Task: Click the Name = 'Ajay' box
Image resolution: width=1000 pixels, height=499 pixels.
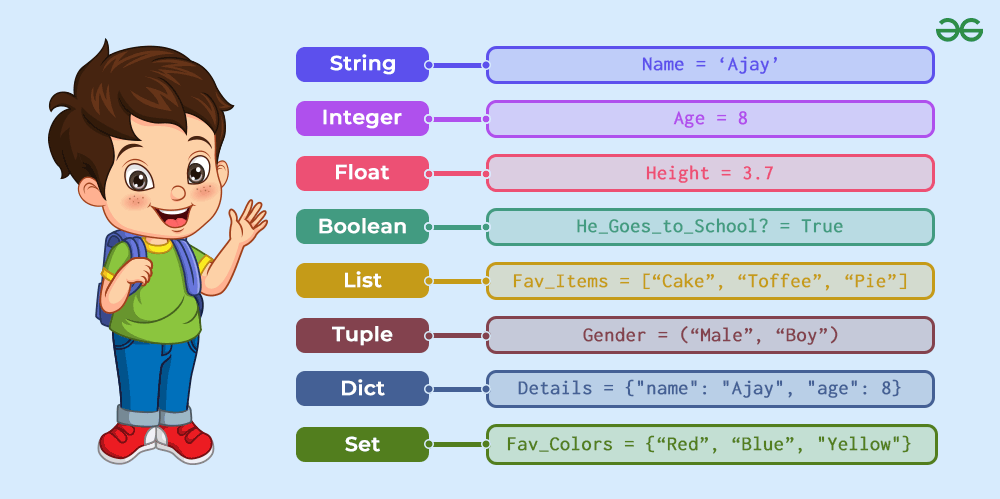Action: pyautogui.click(x=710, y=64)
